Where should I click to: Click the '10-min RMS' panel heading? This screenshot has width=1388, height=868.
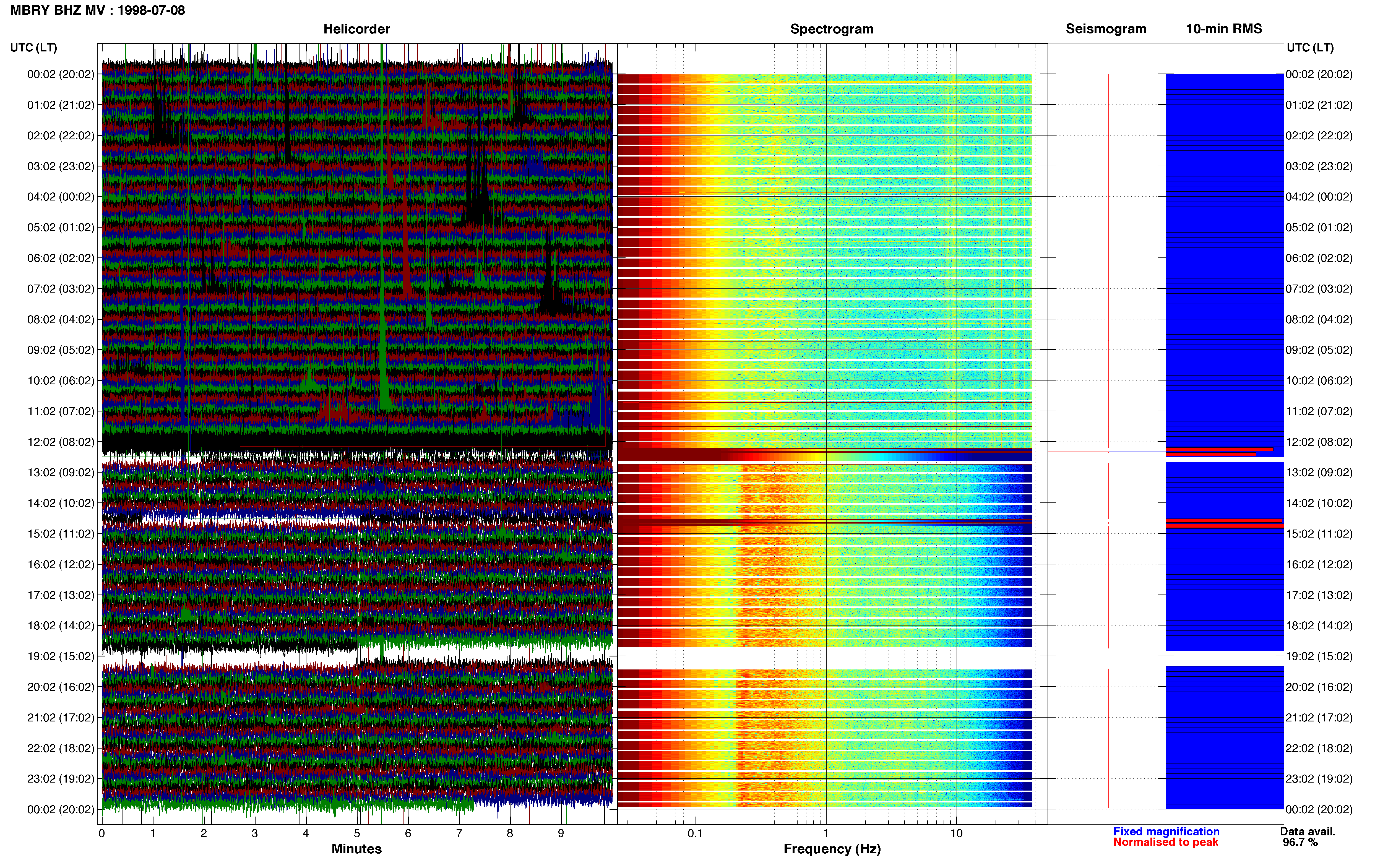point(1224,29)
